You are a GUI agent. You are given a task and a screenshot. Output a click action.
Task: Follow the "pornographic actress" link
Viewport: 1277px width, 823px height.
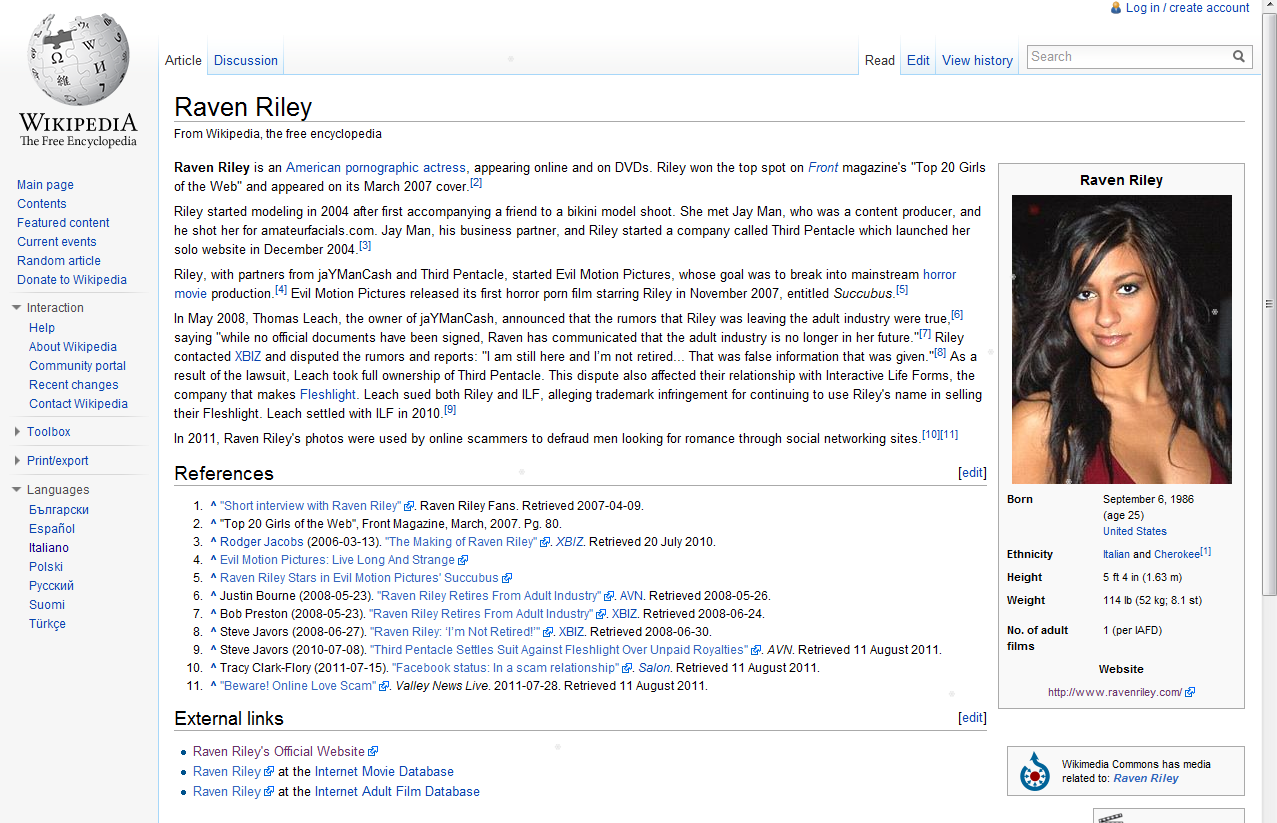[406, 168]
